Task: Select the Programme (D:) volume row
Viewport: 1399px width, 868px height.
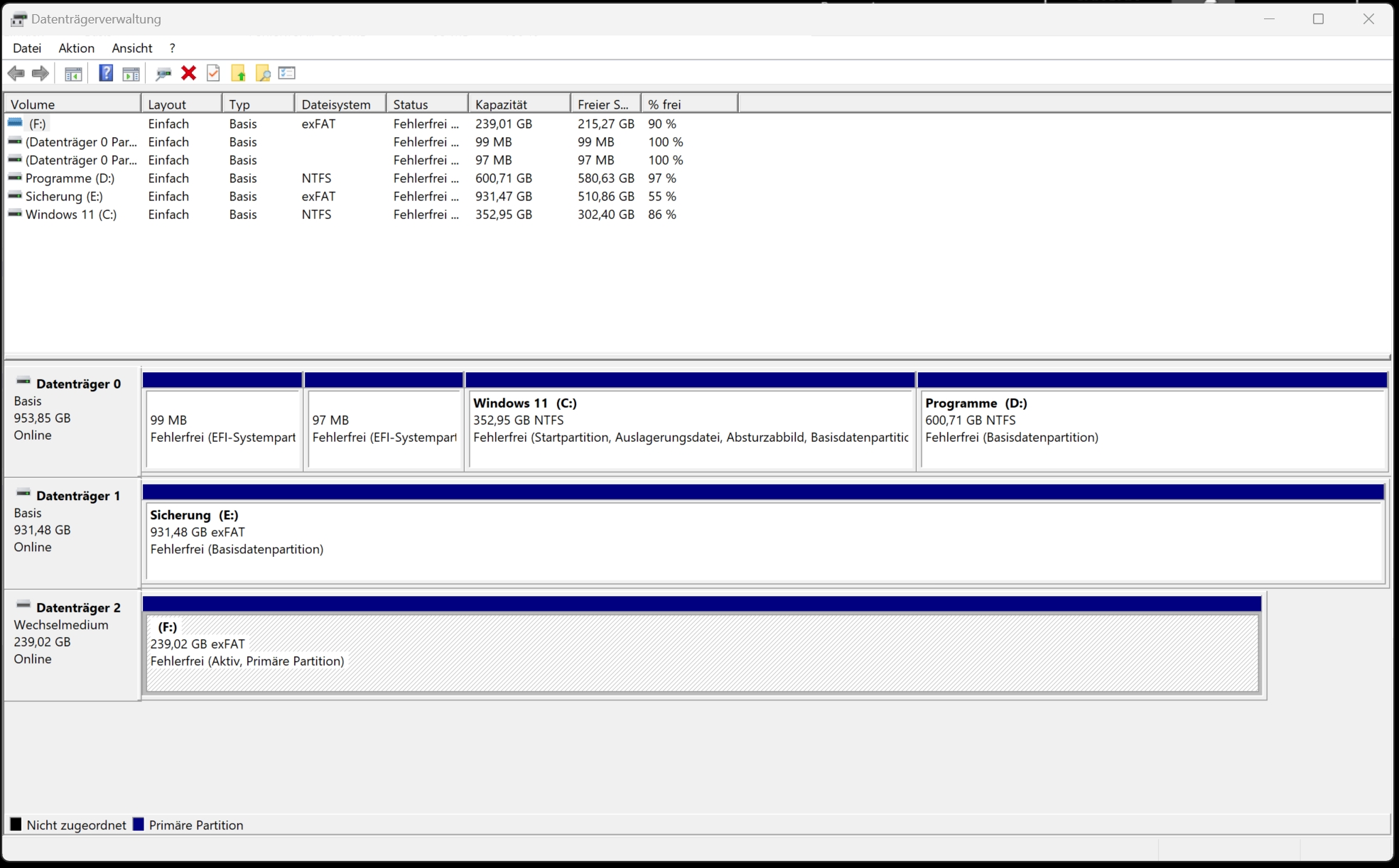Action: click(x=70, y=178)
